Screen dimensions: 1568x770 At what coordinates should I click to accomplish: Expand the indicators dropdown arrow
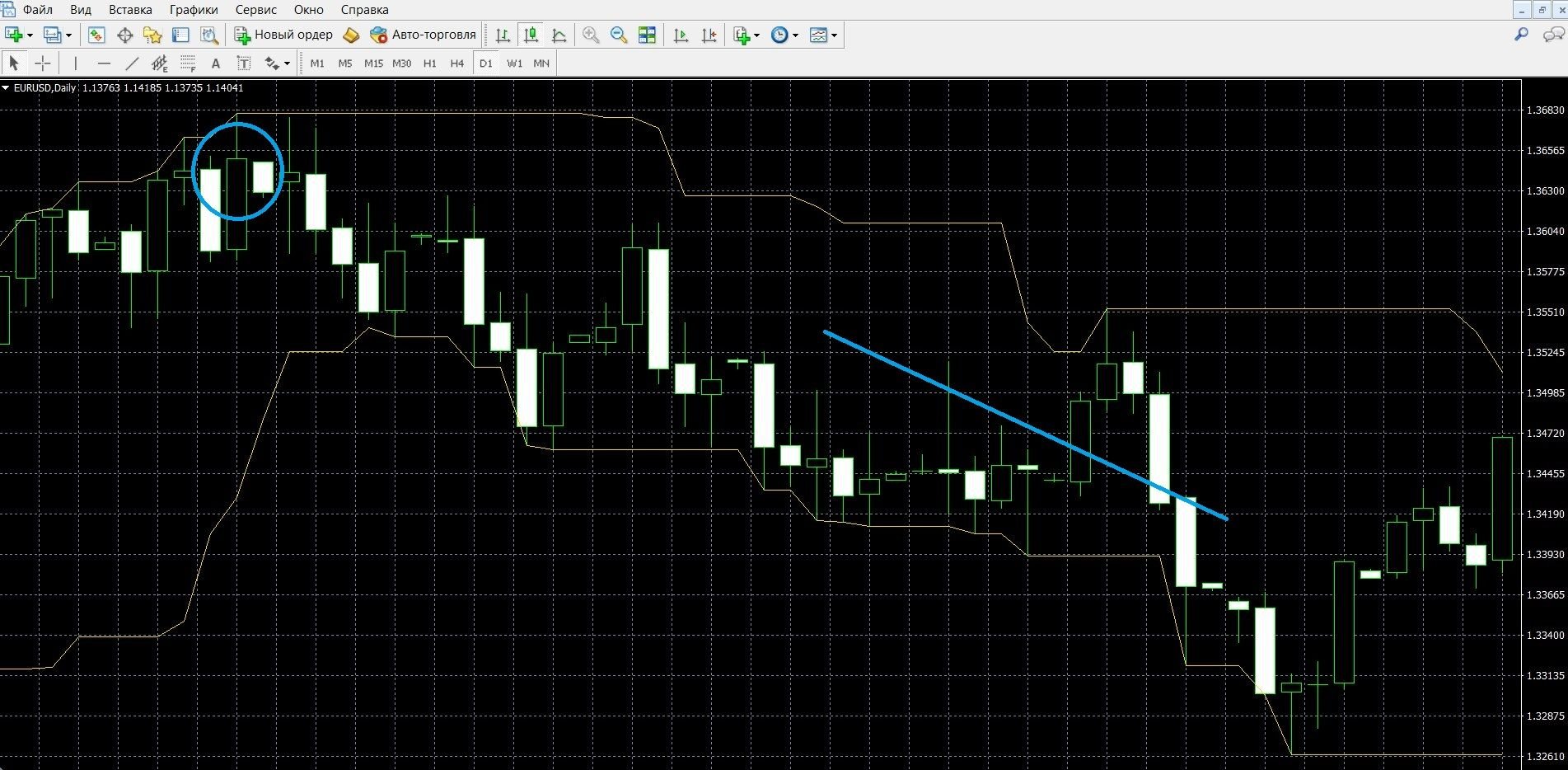pos(756,35)
